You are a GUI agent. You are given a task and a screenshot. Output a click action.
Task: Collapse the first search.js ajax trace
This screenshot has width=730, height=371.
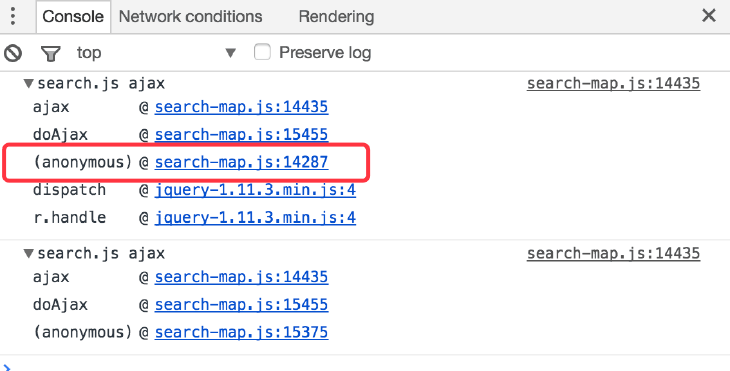click(x=29, y=84)
